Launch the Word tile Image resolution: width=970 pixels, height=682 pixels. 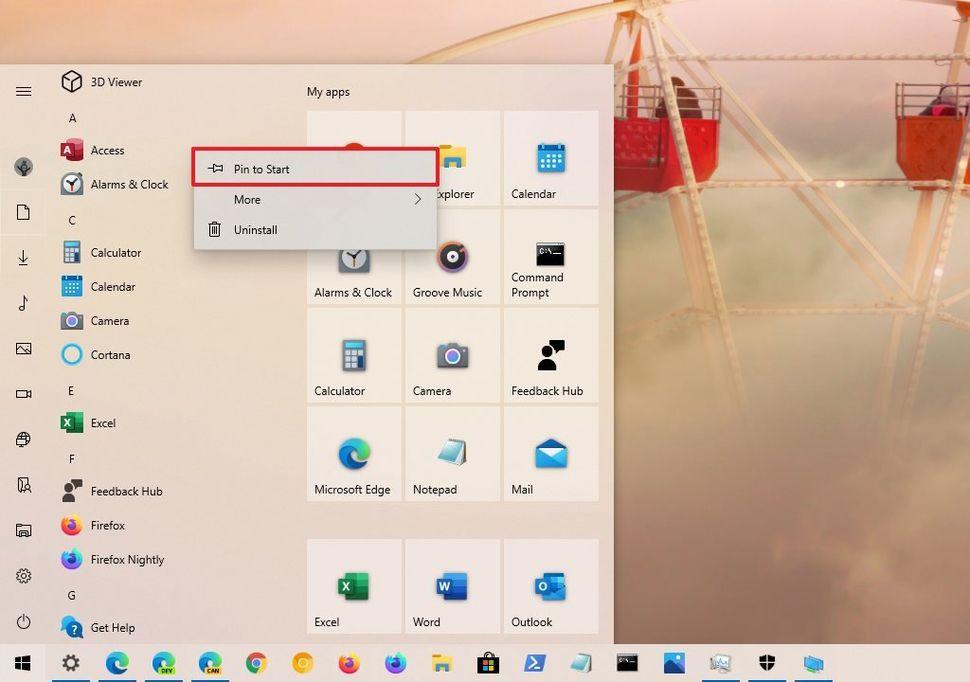click(x=452, y=586)
